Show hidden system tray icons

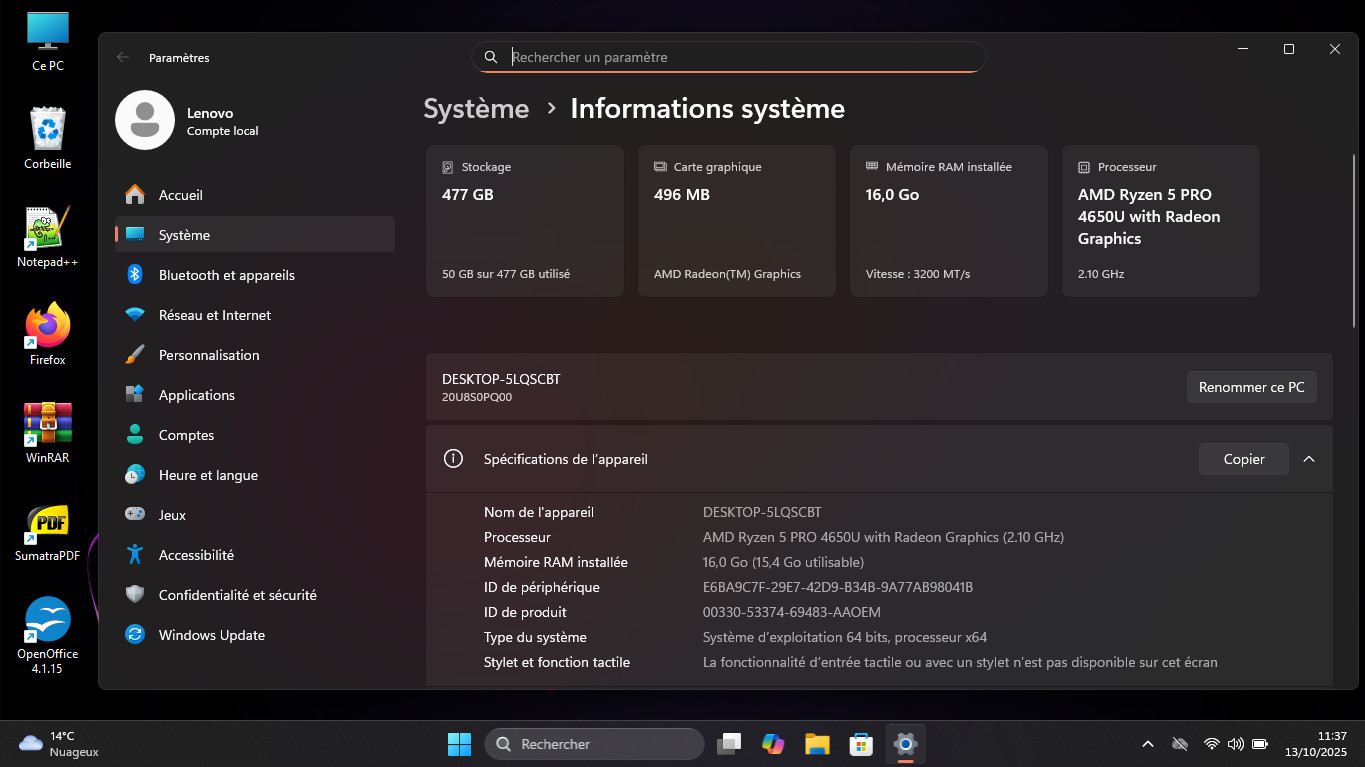(x=1148, y=744)
